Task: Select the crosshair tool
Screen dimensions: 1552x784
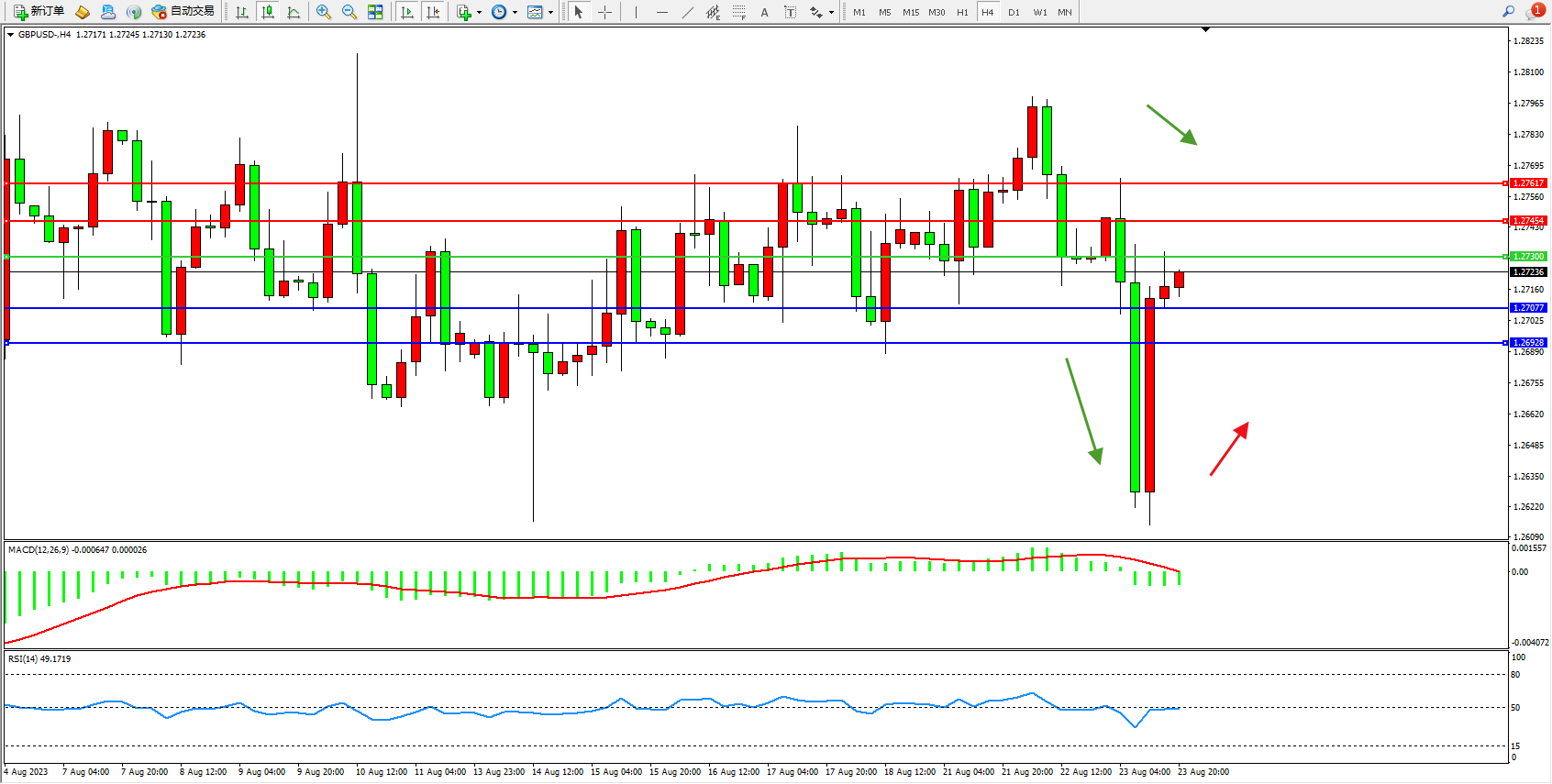Action: coord(605,12)
